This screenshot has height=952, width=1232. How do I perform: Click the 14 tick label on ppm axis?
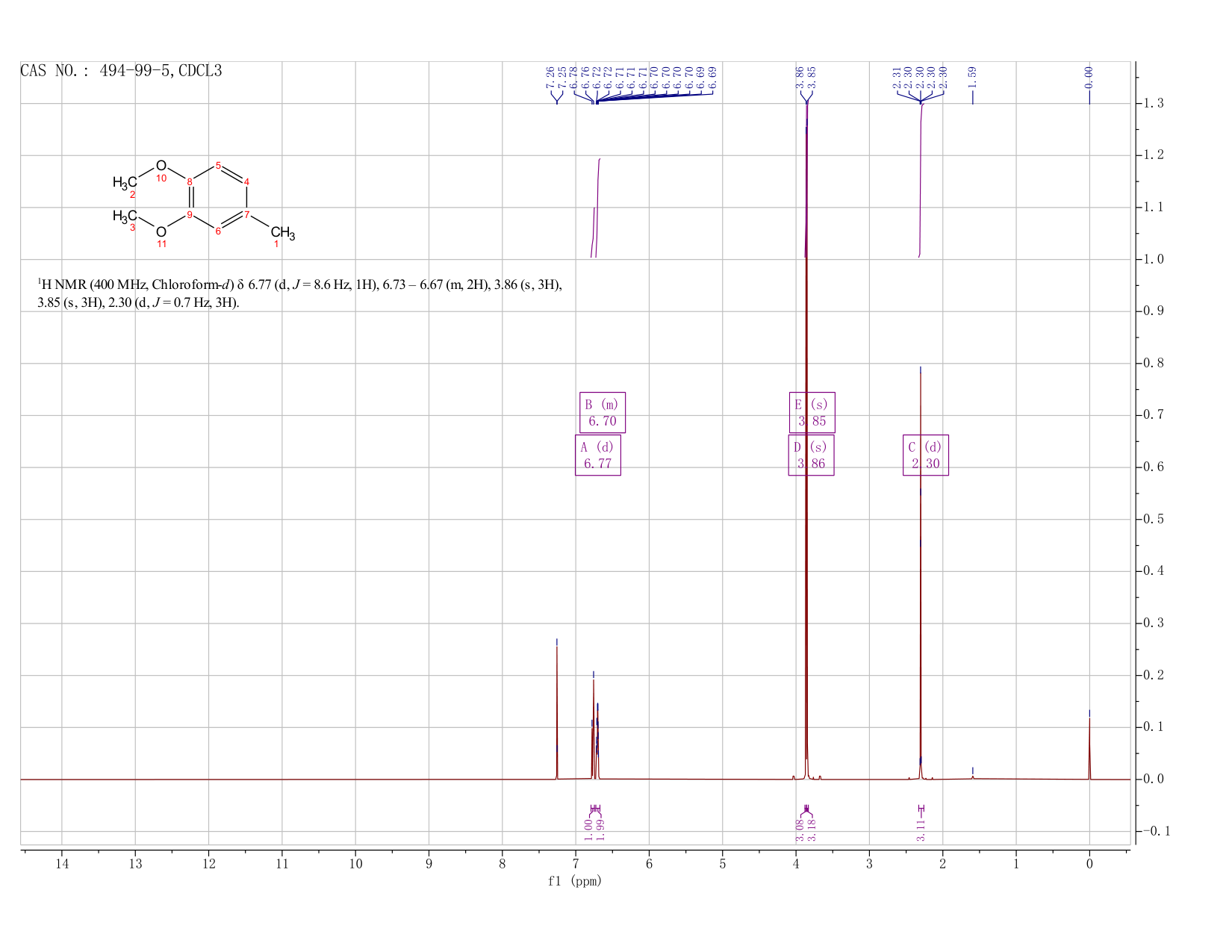coord(62,864)
